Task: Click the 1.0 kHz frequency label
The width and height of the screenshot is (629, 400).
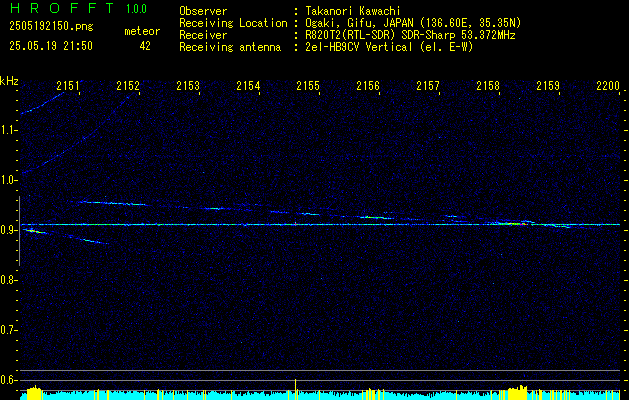Action: tap(8, 181)
